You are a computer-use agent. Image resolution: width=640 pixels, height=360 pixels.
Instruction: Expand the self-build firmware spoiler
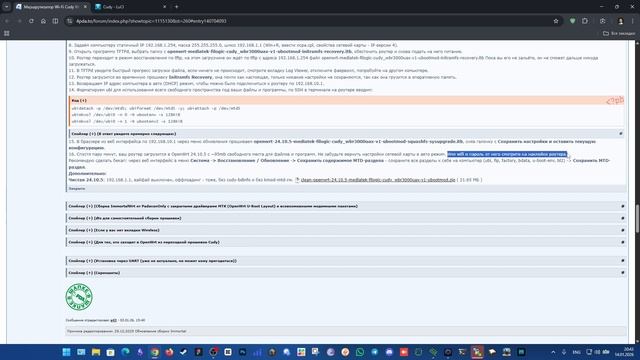[346, 218]
